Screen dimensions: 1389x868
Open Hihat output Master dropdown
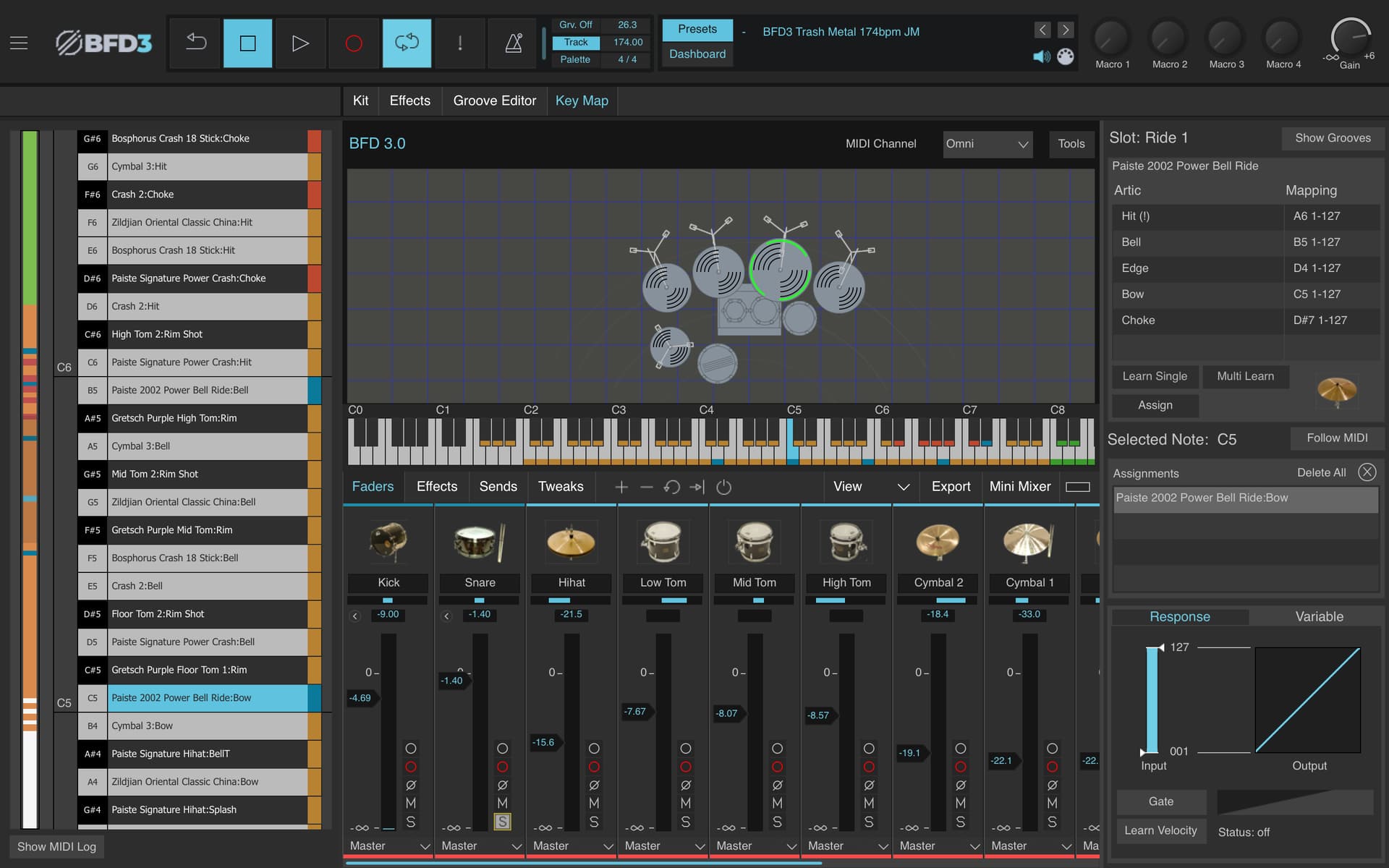[572, 846]
